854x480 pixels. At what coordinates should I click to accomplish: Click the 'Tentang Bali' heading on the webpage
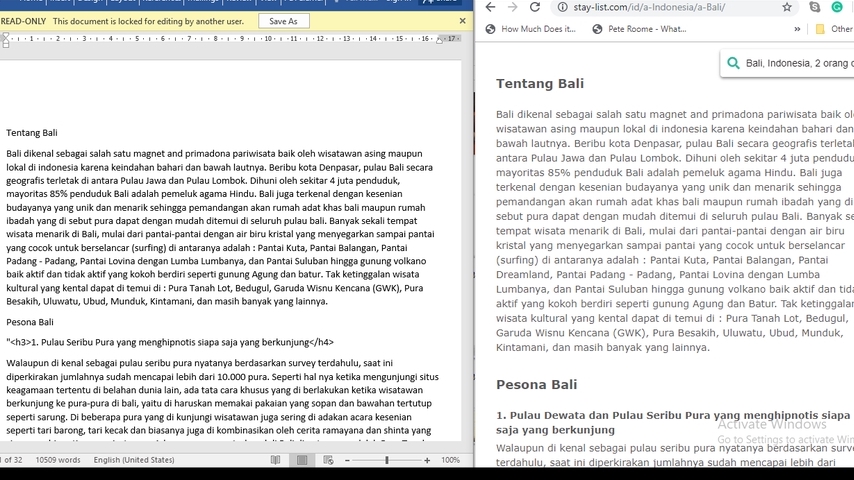(x=540, y=83)
